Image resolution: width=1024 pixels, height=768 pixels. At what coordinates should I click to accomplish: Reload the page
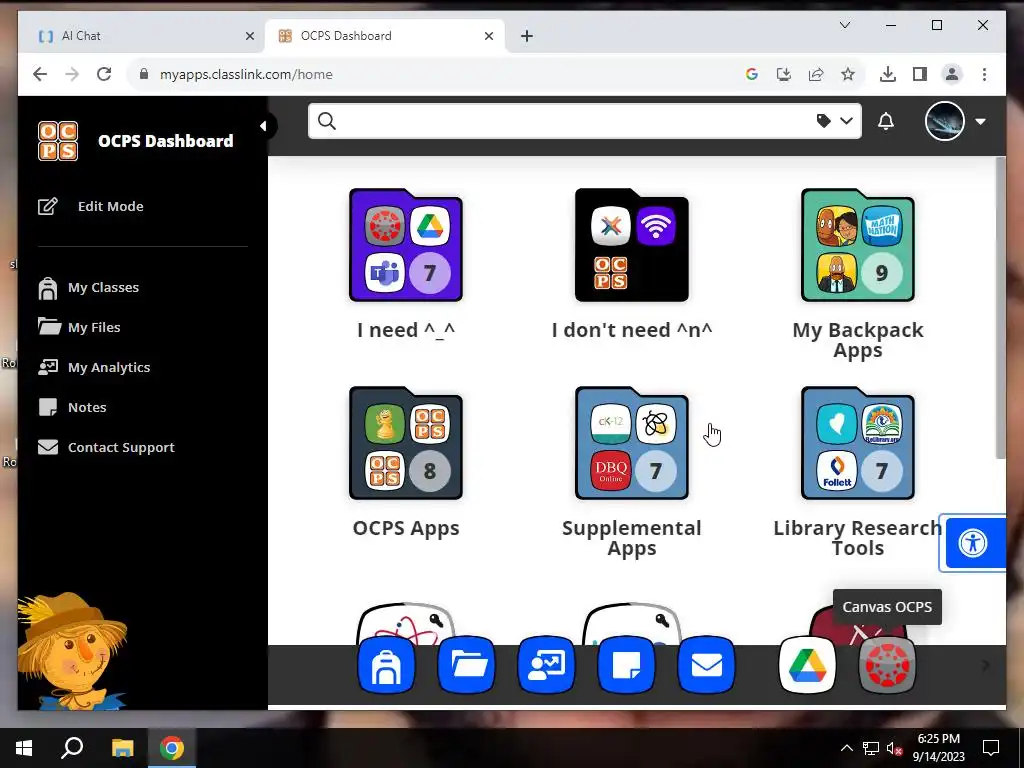[x=104, y=74]
